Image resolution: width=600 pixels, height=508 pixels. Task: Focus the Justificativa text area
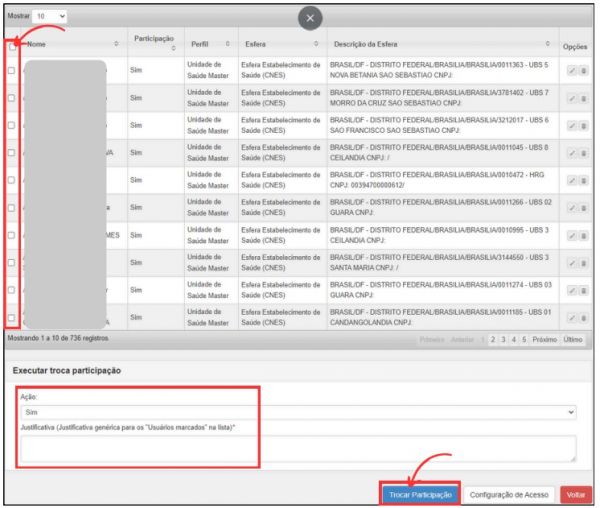(x=298, y=449)
